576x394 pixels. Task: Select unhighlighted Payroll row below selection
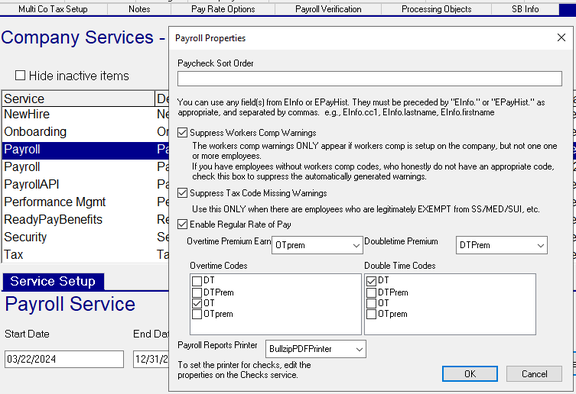pos(85,167)
